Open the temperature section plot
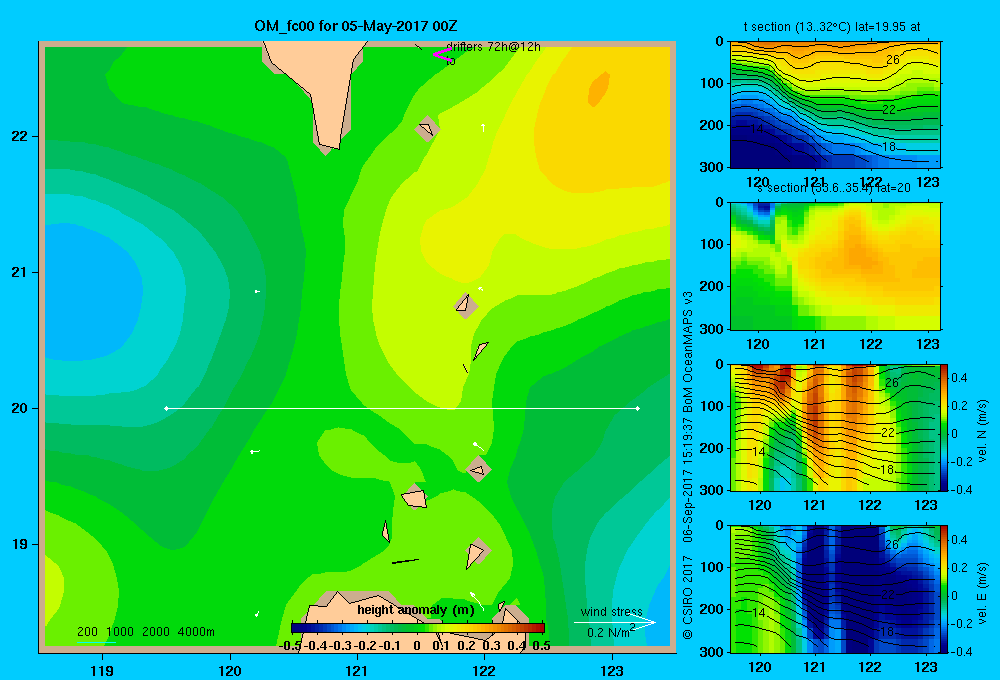The image size is (1000, 680). point(835,105)
